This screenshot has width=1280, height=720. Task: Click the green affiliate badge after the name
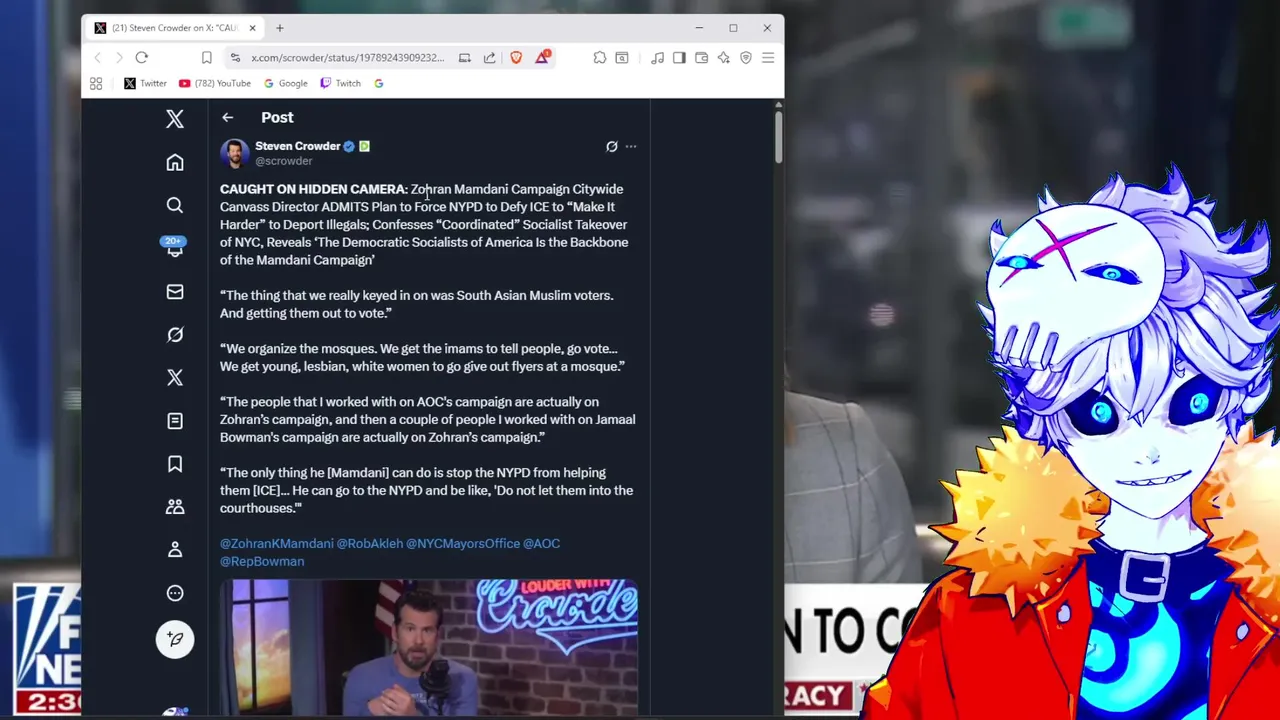[x=364, y=146]
